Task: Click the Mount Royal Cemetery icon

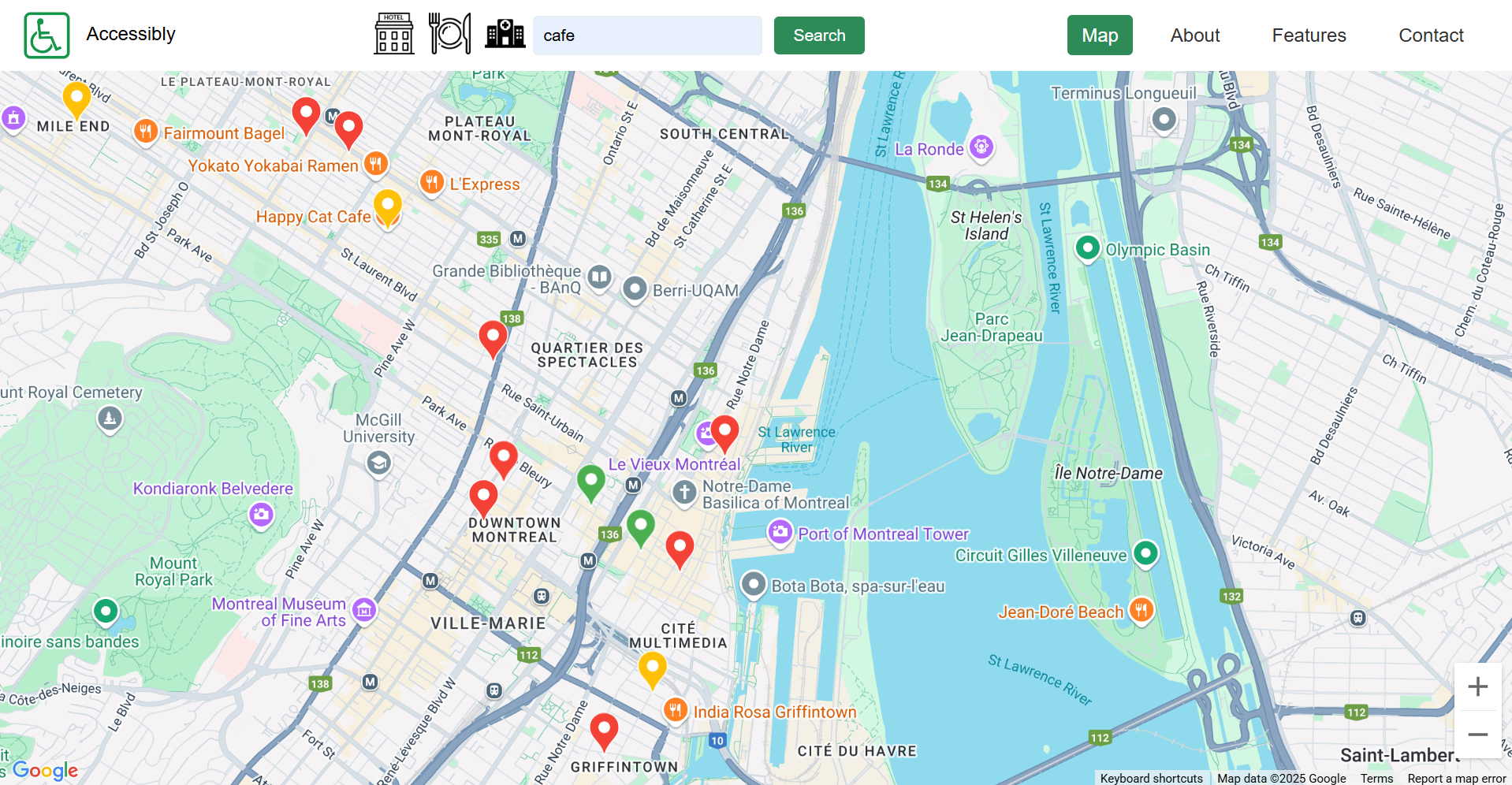Action: (x=110, y=418)
